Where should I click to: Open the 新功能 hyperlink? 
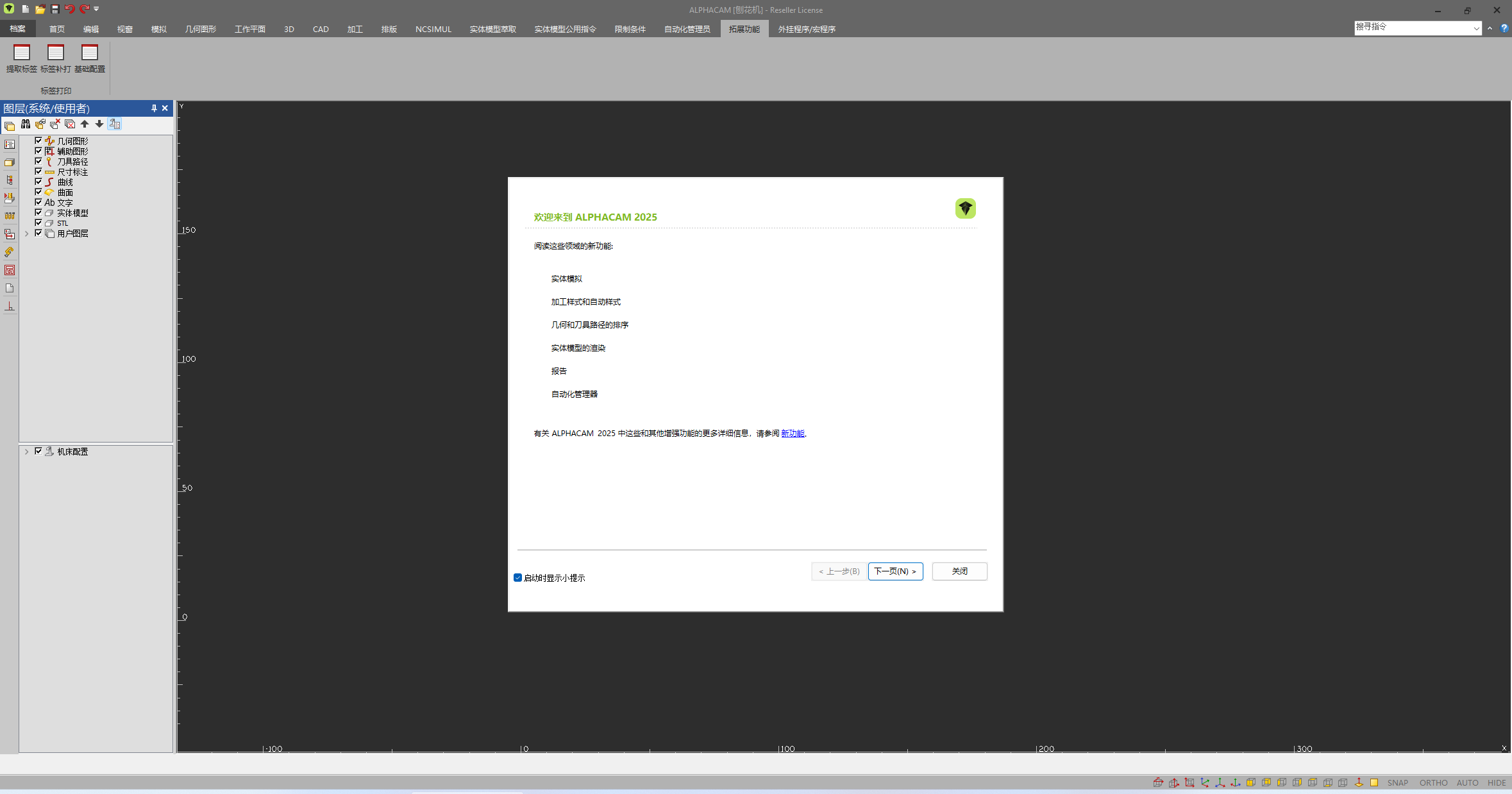pyautogui.click(x=793, y=434)
